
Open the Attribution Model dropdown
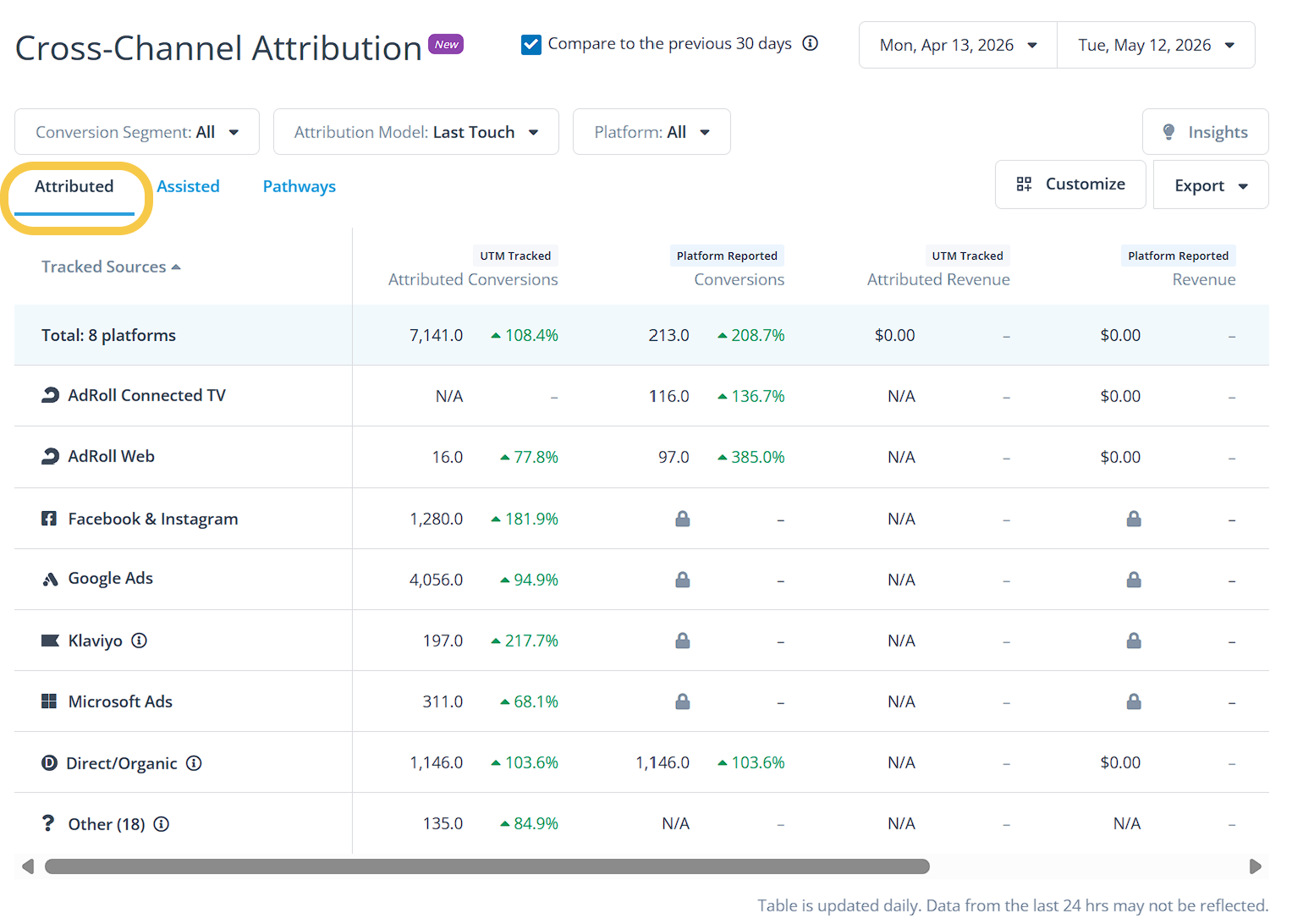(416, 132)
